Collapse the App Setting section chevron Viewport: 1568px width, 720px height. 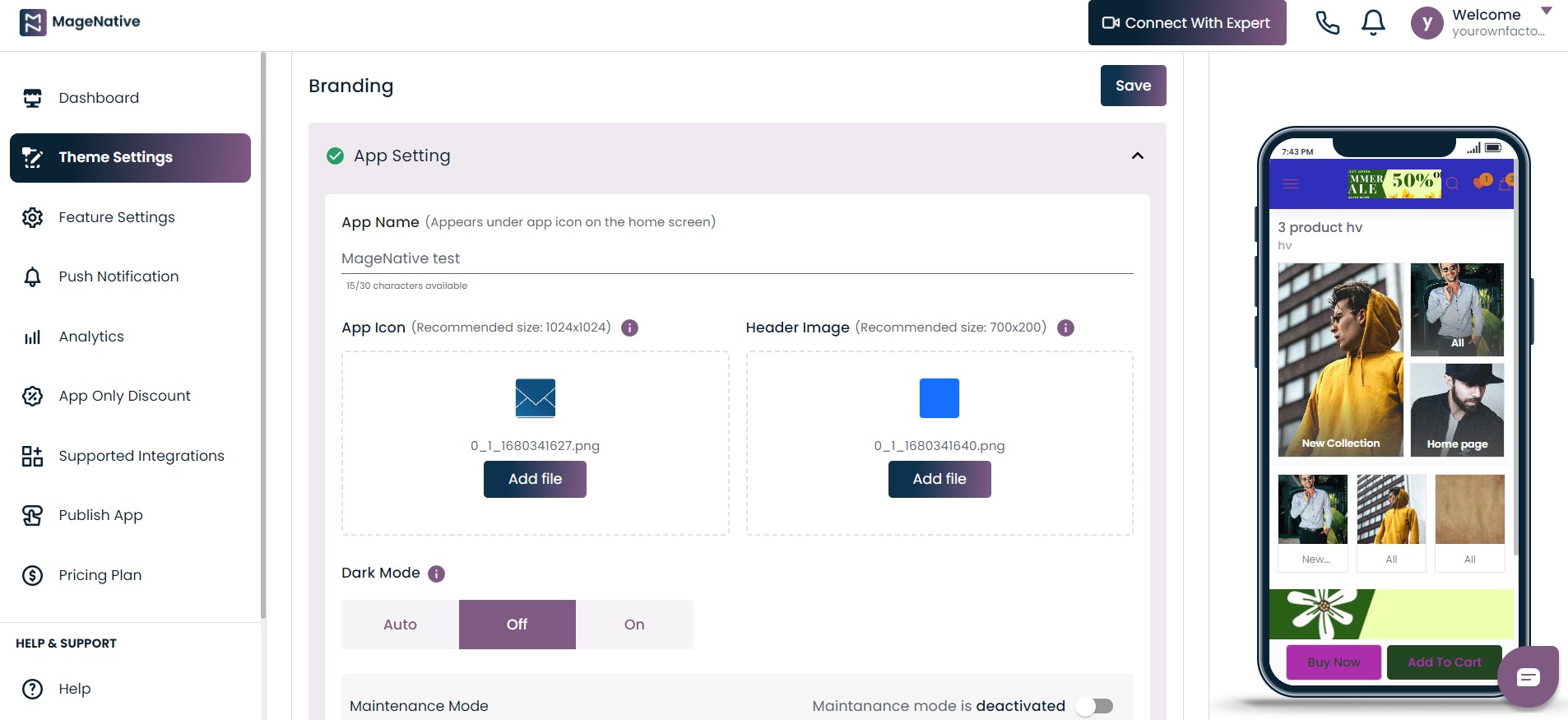pyautogui.click(x=1138, y=156)
